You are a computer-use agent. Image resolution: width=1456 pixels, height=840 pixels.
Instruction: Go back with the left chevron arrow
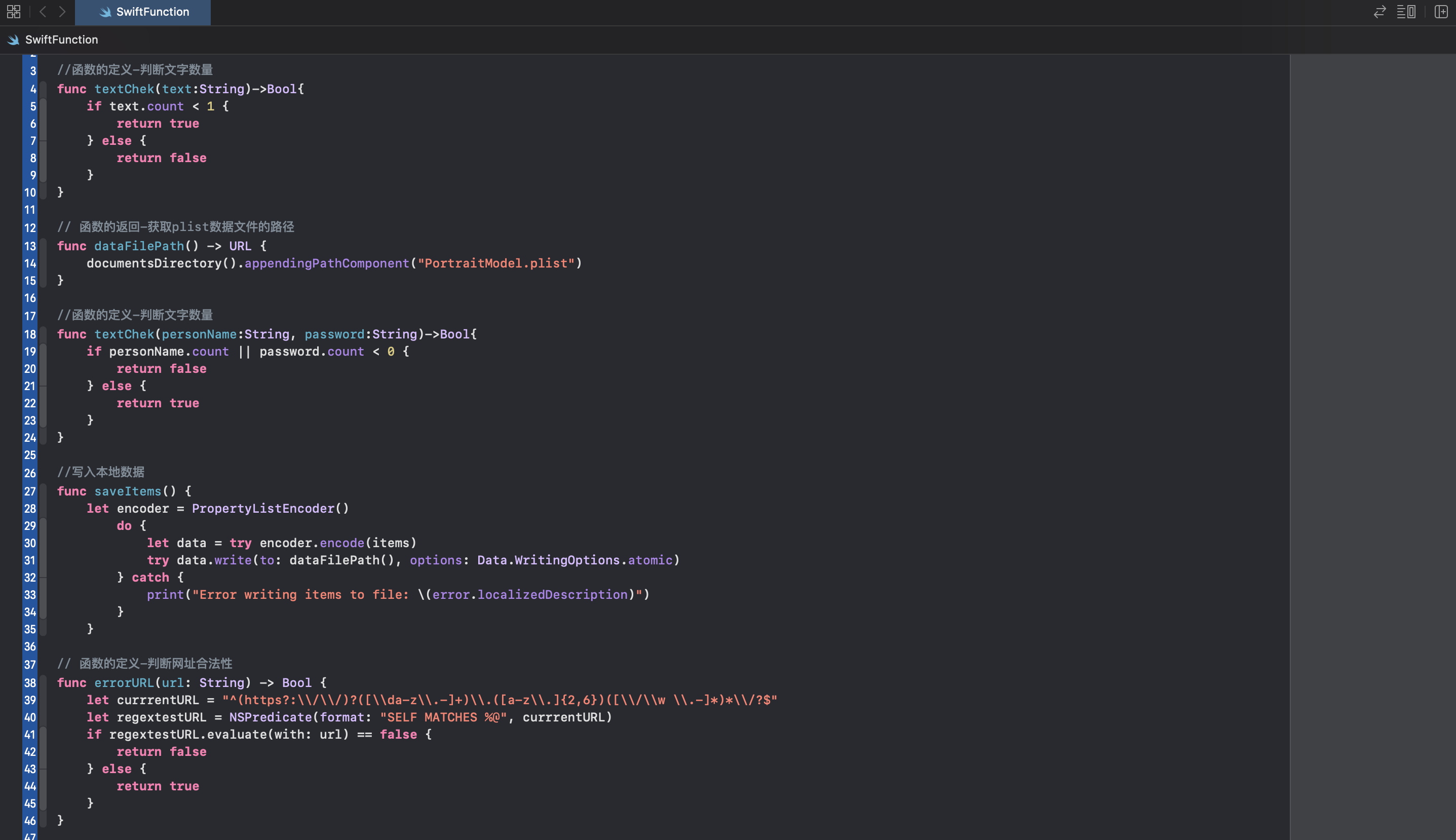[43, 12]
